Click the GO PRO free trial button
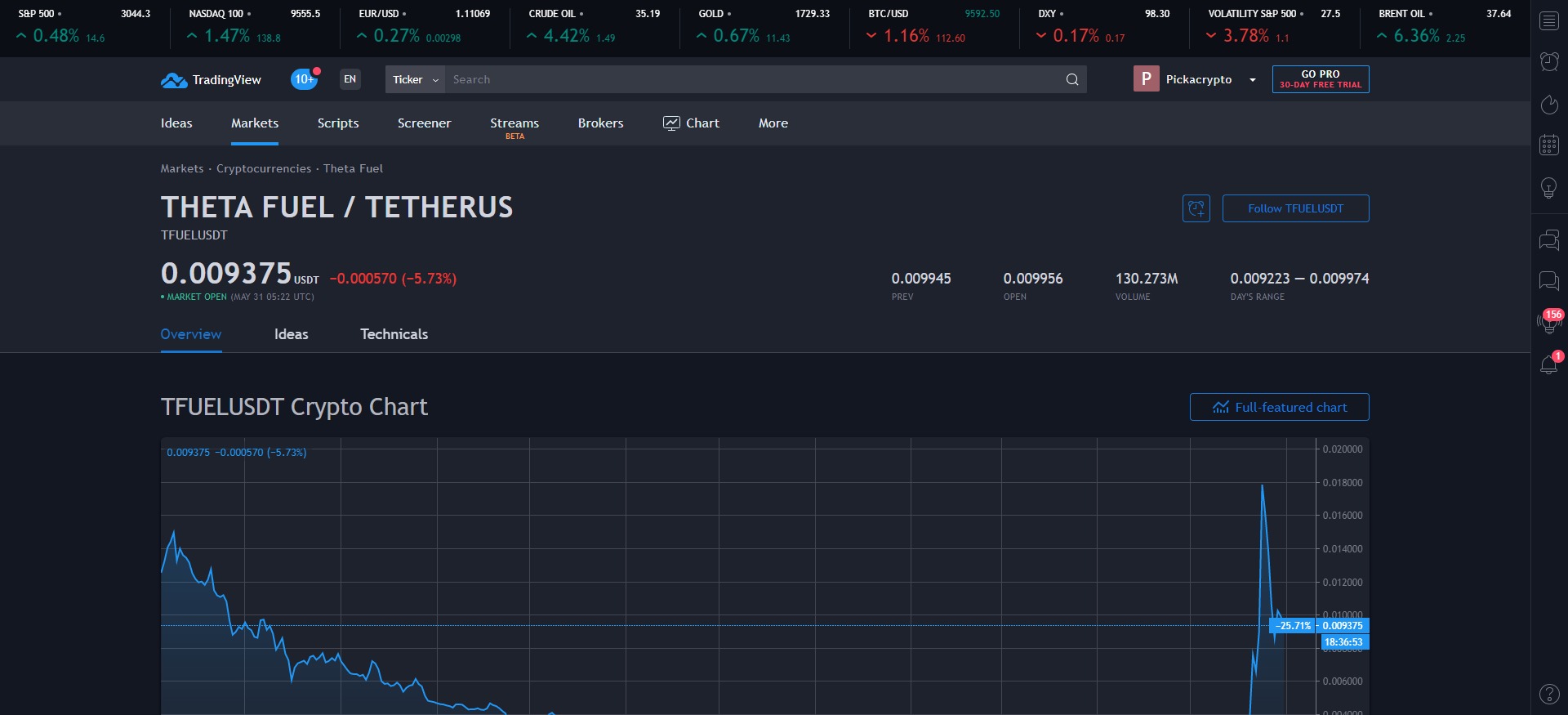The height and width of the screenshot is (715, 1568). pyautogui.click(x=1321, y=79)
